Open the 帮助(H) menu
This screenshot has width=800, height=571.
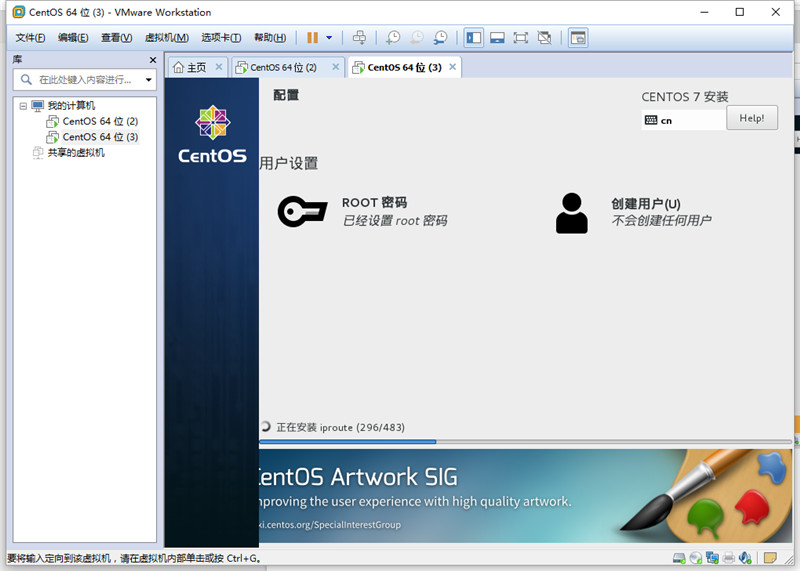point(270,38)
